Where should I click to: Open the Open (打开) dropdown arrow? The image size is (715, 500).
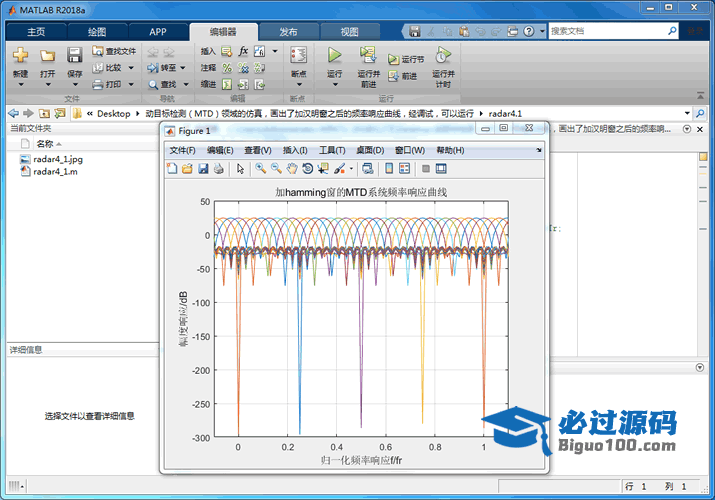pos(47,85)
